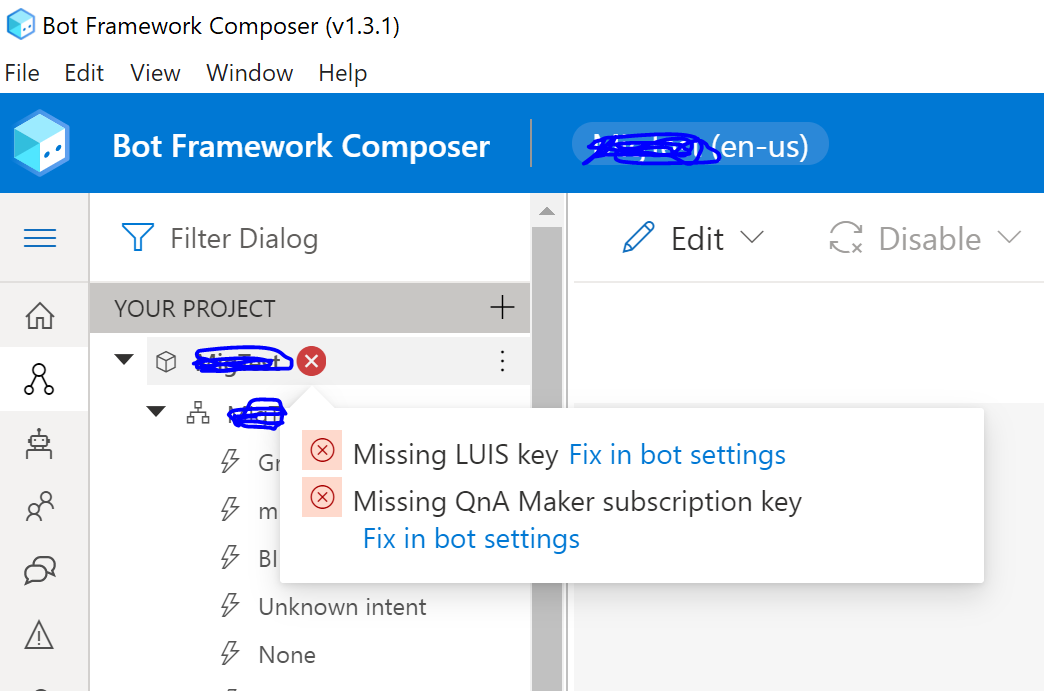Select the Design flow icon in sidebar
This screenshot has height=691, width=1044.
coord(39,379)
